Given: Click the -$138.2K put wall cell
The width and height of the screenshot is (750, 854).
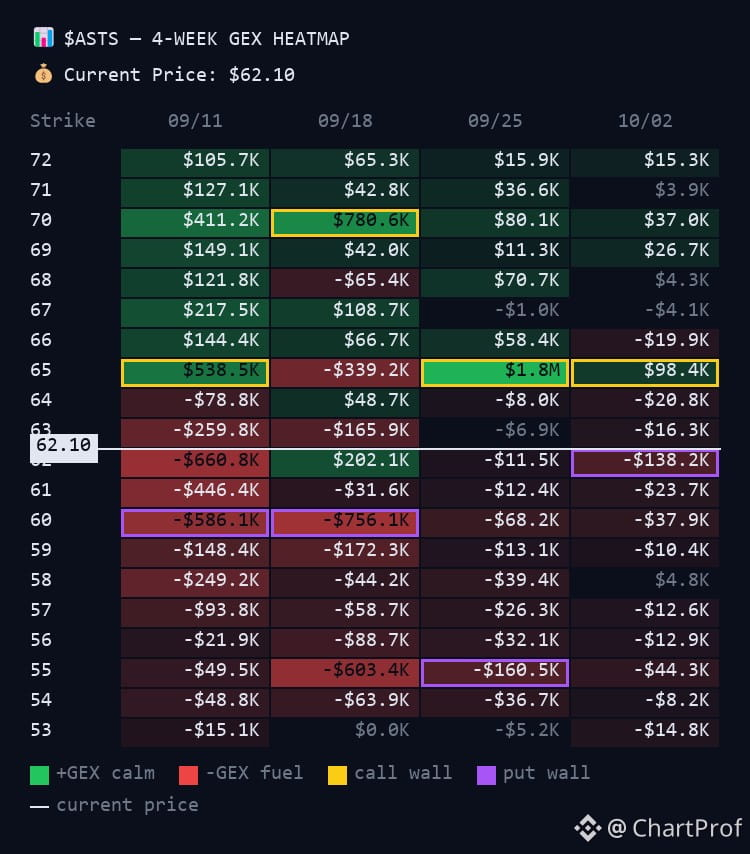Looking at the screenshot, I should 645,462.
